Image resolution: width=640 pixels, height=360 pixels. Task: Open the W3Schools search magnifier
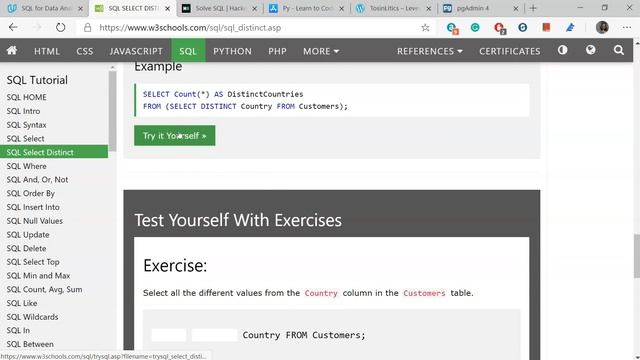tap(619, 50)
